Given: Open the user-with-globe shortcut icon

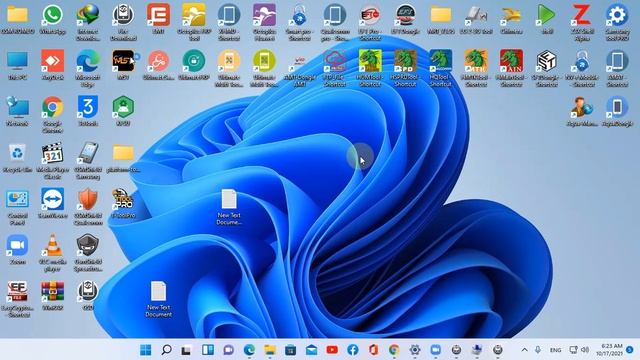Looking at the screenshot, I should click(x=582, y=107).
